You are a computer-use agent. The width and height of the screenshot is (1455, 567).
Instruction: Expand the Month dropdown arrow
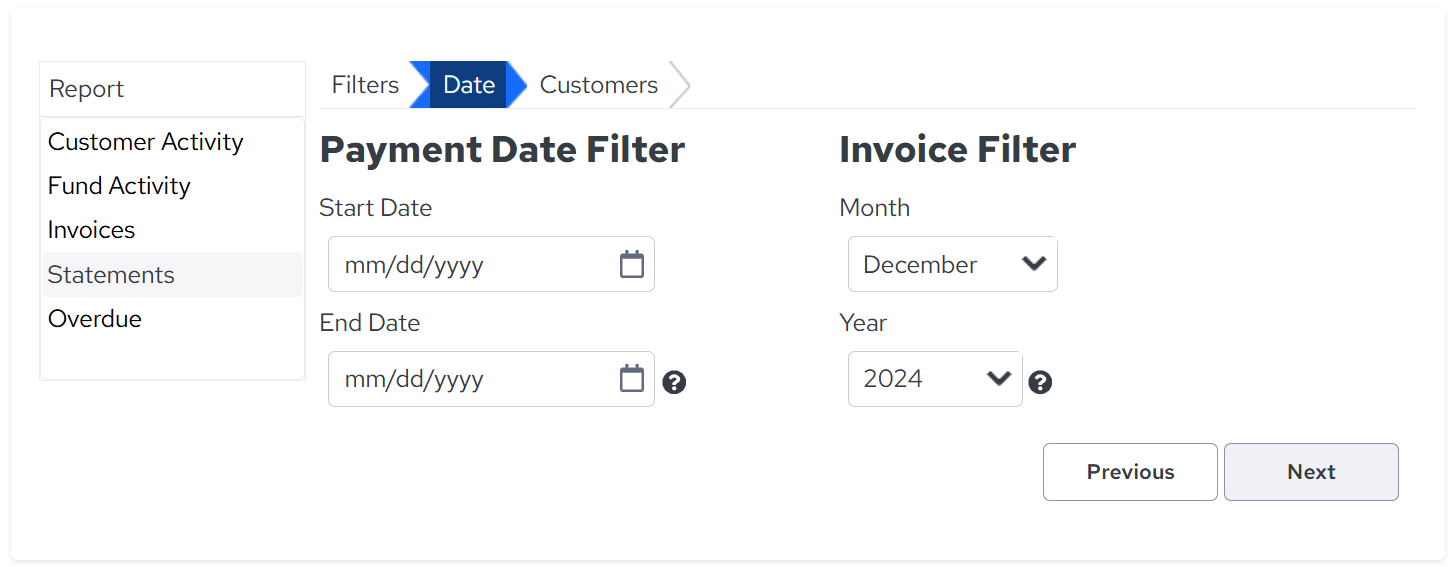click(1034, 263)
